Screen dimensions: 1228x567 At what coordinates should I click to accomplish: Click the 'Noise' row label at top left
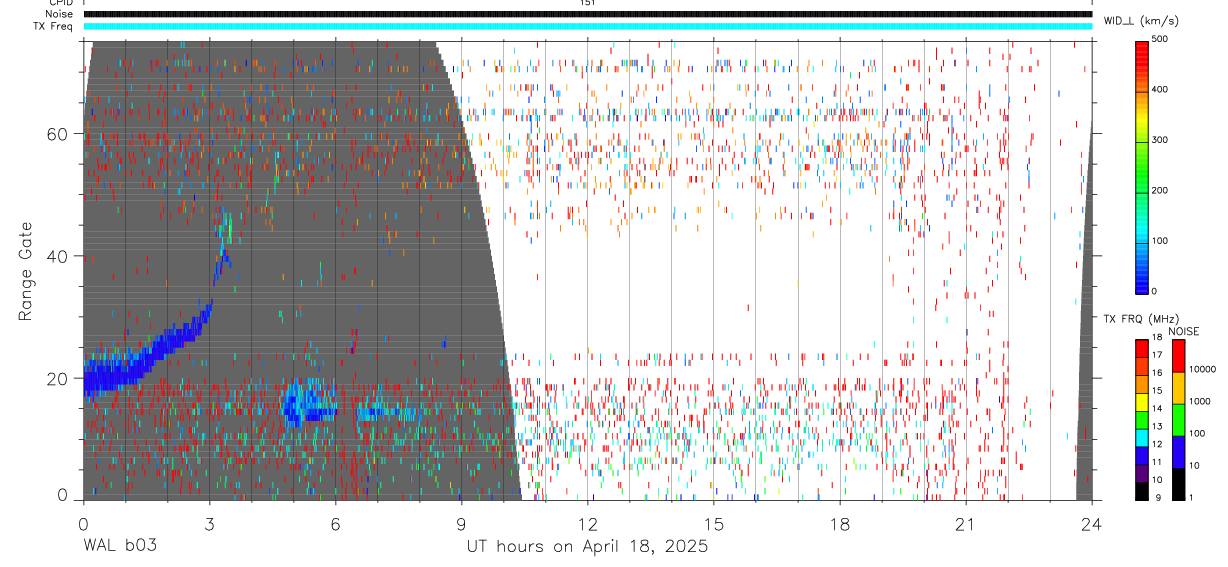[59, 14]
